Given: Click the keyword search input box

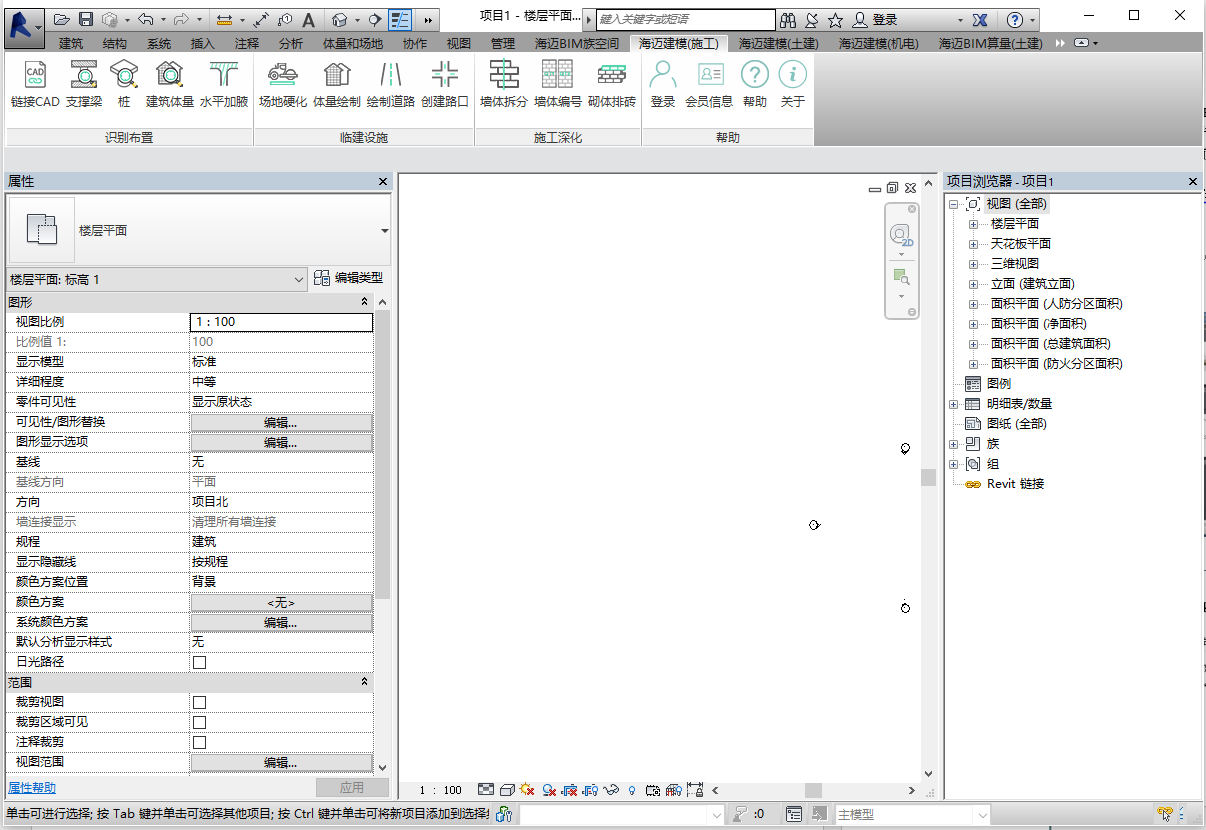Looking at the screenshot, I should coord(685,19).
